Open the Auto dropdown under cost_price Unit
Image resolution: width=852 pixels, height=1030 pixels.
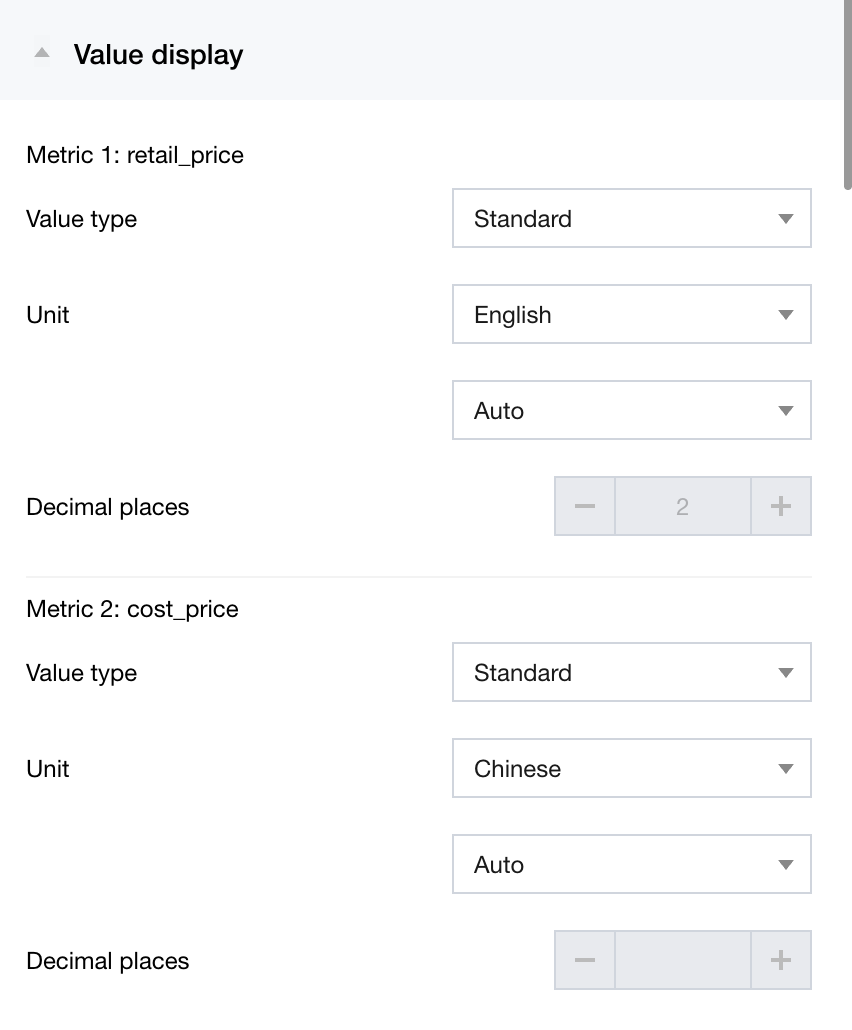click(x=630, y=864)
